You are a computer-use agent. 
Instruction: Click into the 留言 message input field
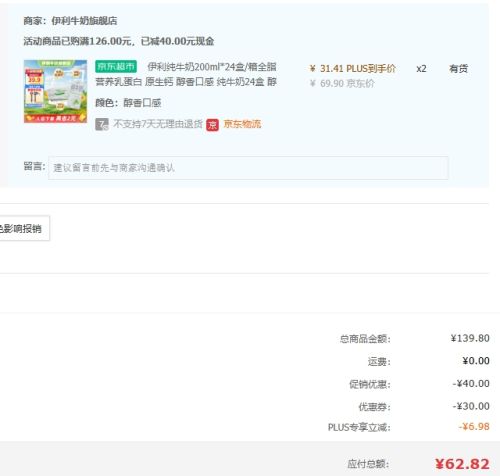coord(248,168)
